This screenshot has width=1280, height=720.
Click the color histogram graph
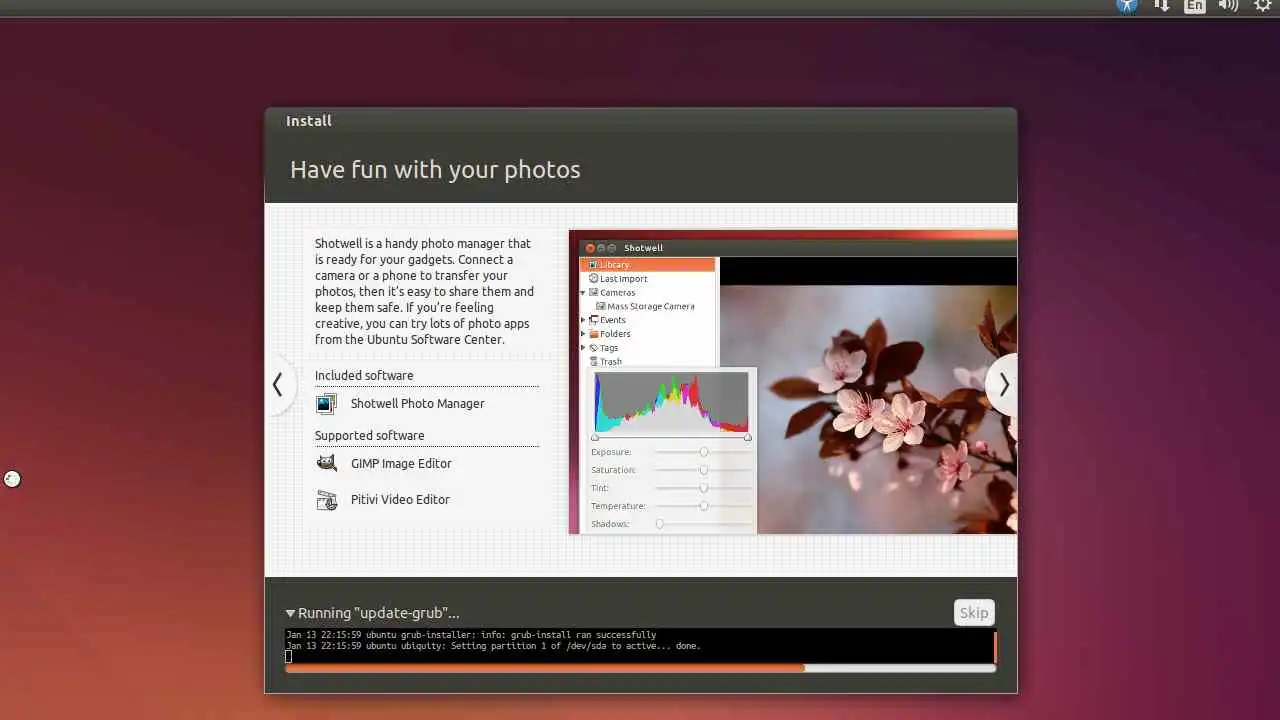[x=671, y=402]
